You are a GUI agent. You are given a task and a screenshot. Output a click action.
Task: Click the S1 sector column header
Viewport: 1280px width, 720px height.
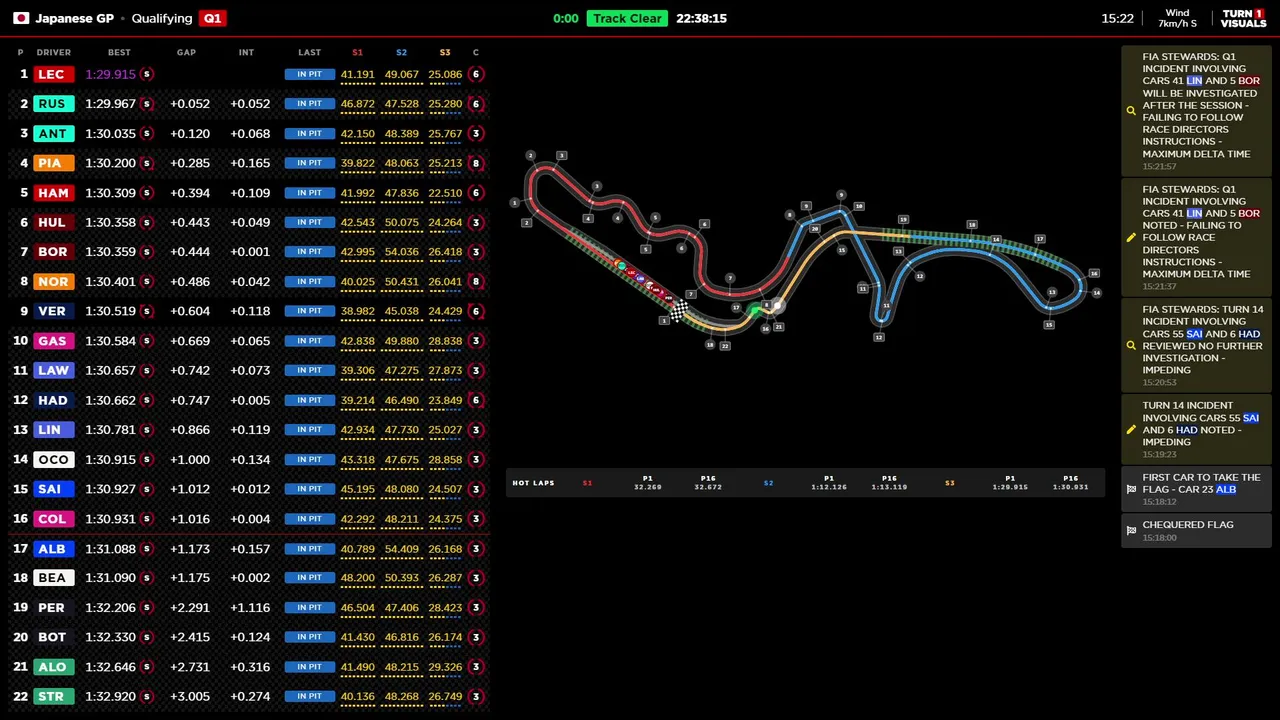[x=357, y=52]
